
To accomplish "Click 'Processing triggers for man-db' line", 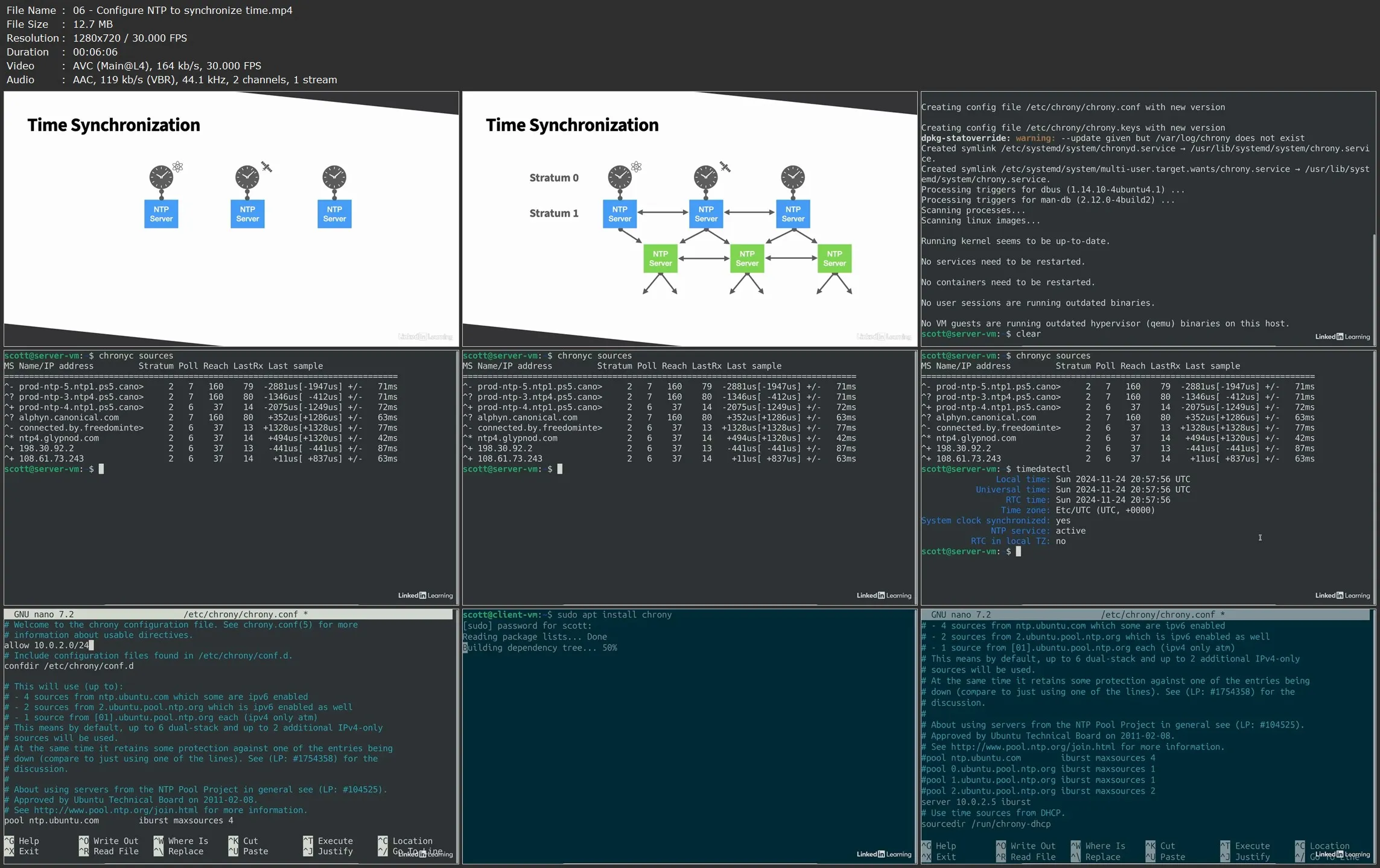I will tap(1048, 200).
